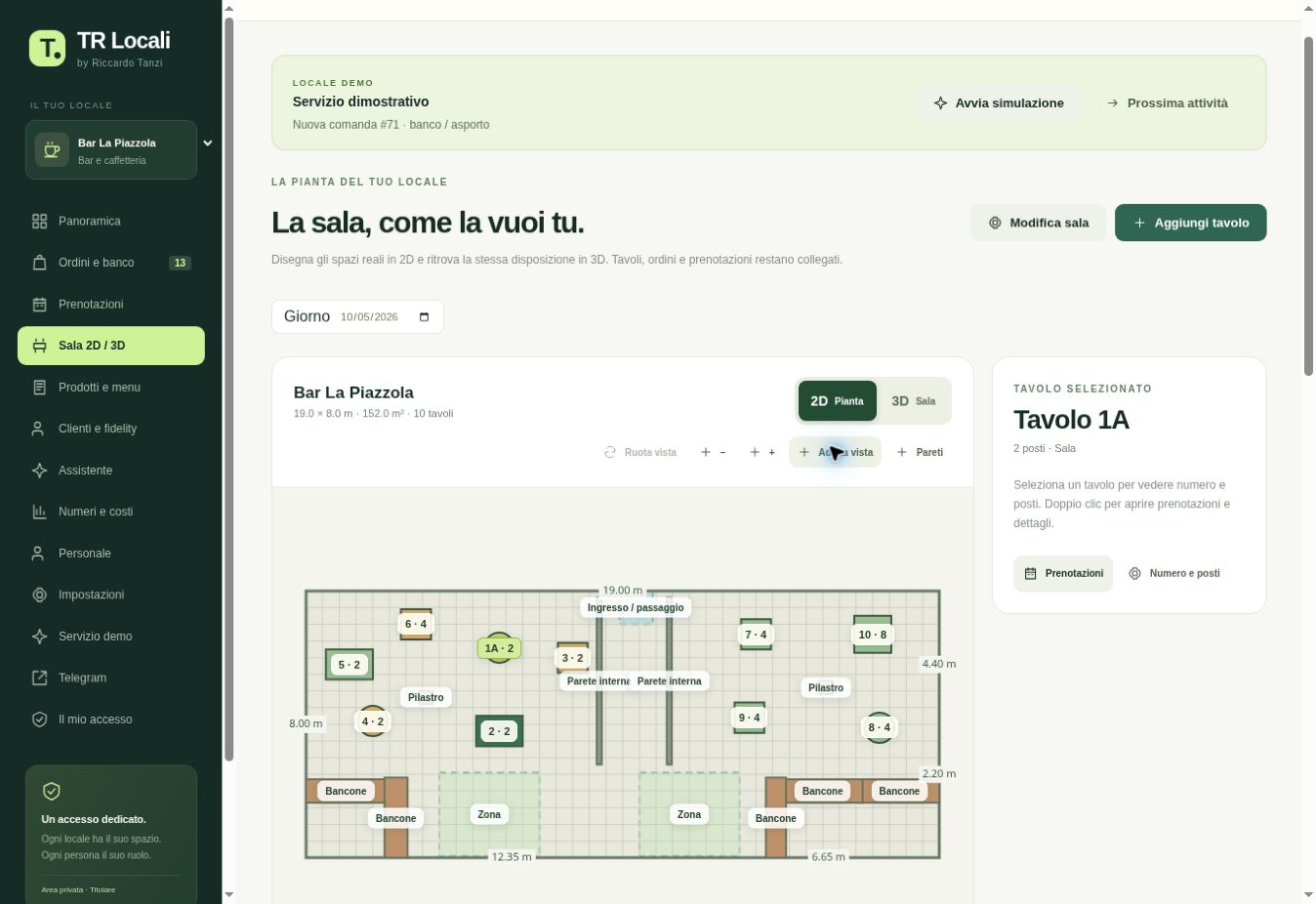The height and width of the screenshot is (904, 1316).
Task: Click the zoom out minus control
Action: point(714,452)
